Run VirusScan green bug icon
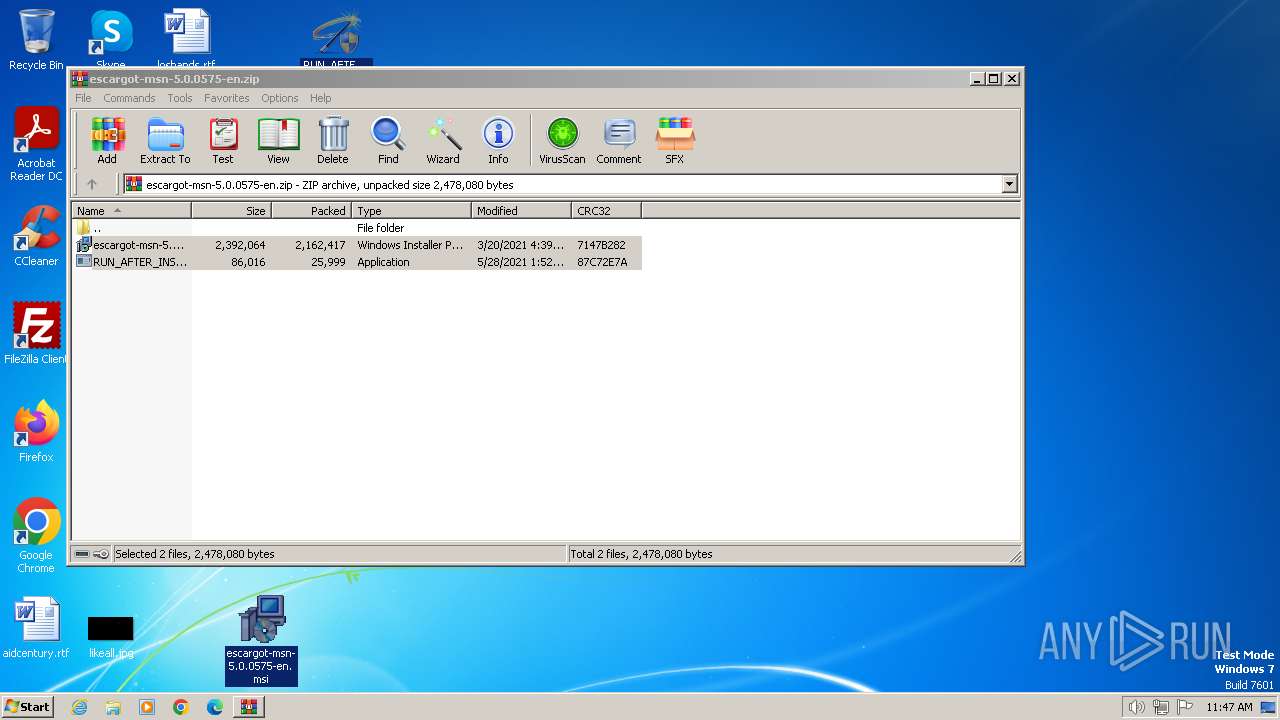Screen dimensions: 1280x720 coord(562,140)
